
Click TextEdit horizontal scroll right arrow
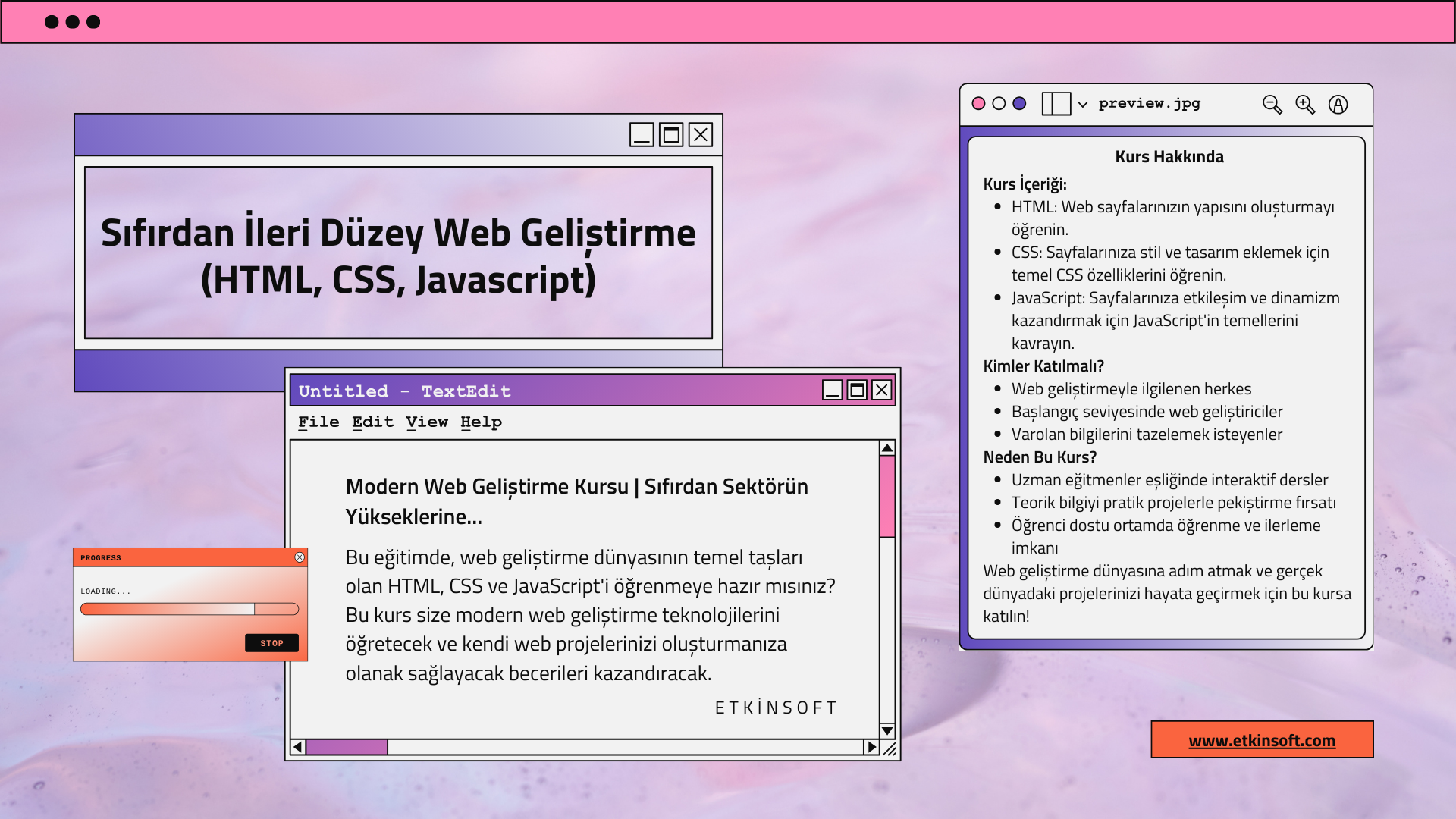coord(871,747)
